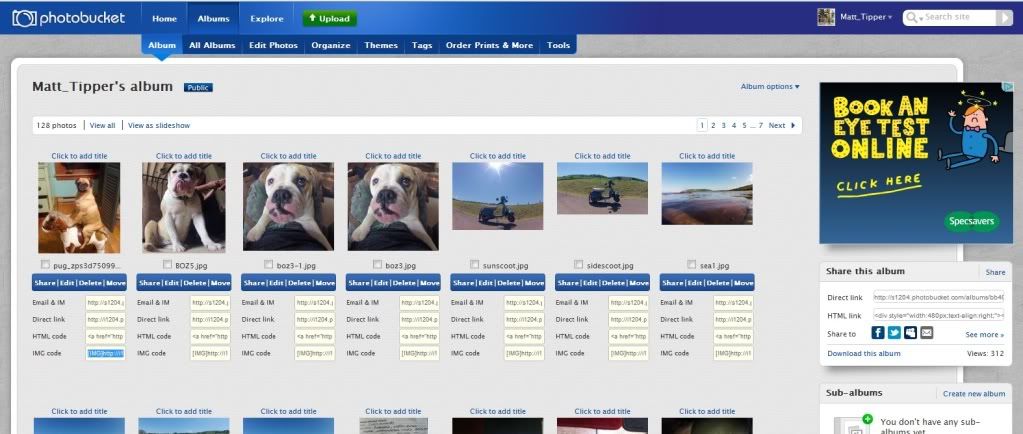
Task: Share album to MySpace icon
Action: [910, 333]
